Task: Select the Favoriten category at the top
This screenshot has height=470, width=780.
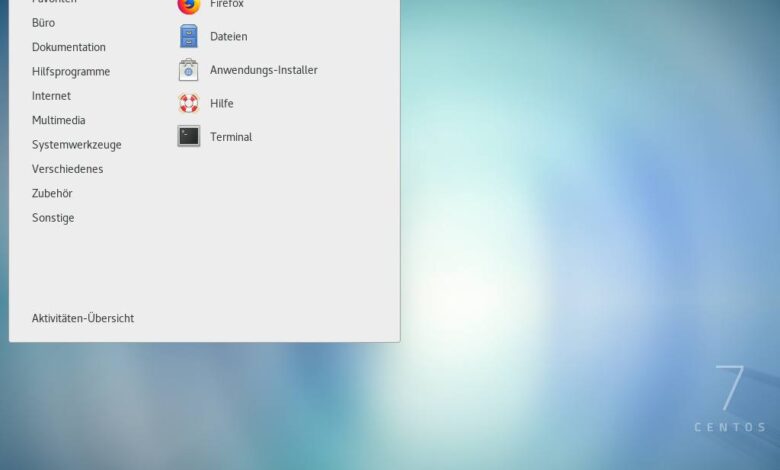Action: (x=54, y=2)
